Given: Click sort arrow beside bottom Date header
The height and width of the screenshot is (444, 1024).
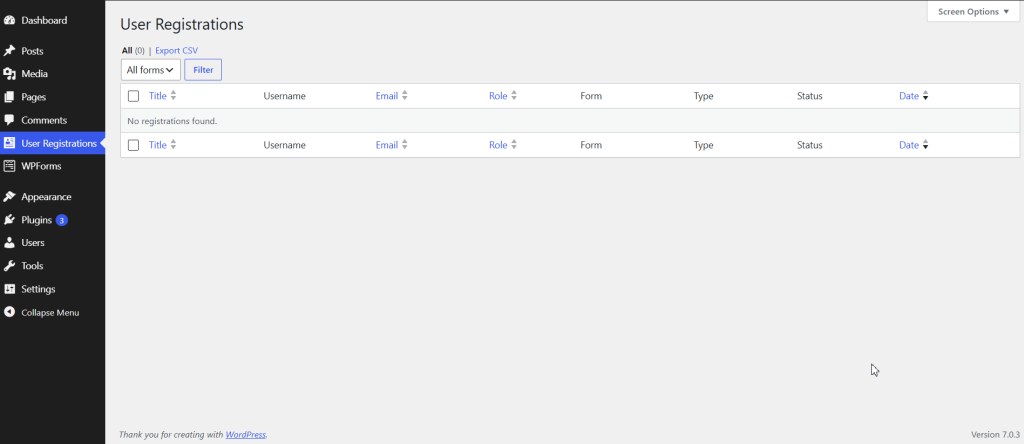Looking at the screenshot, I should coord(925,146).
